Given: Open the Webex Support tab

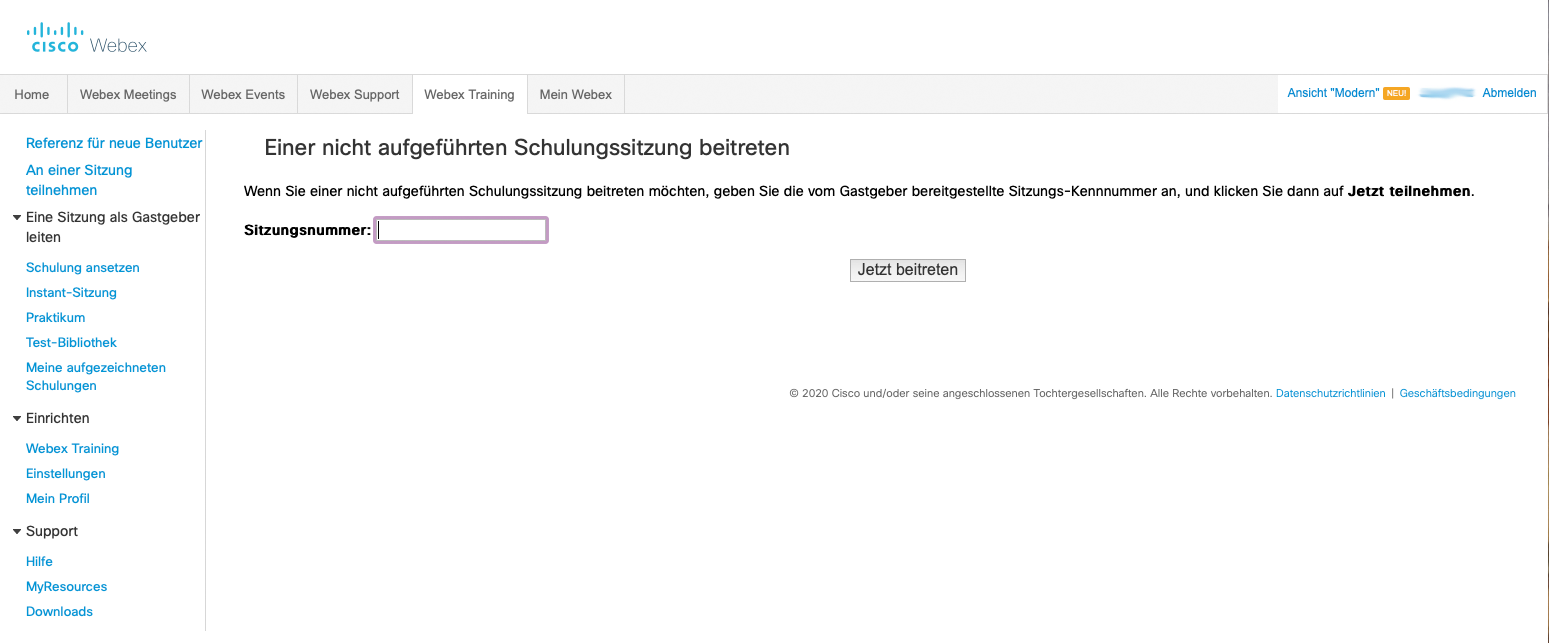Looking at the screenshot, I should [354, 95].
